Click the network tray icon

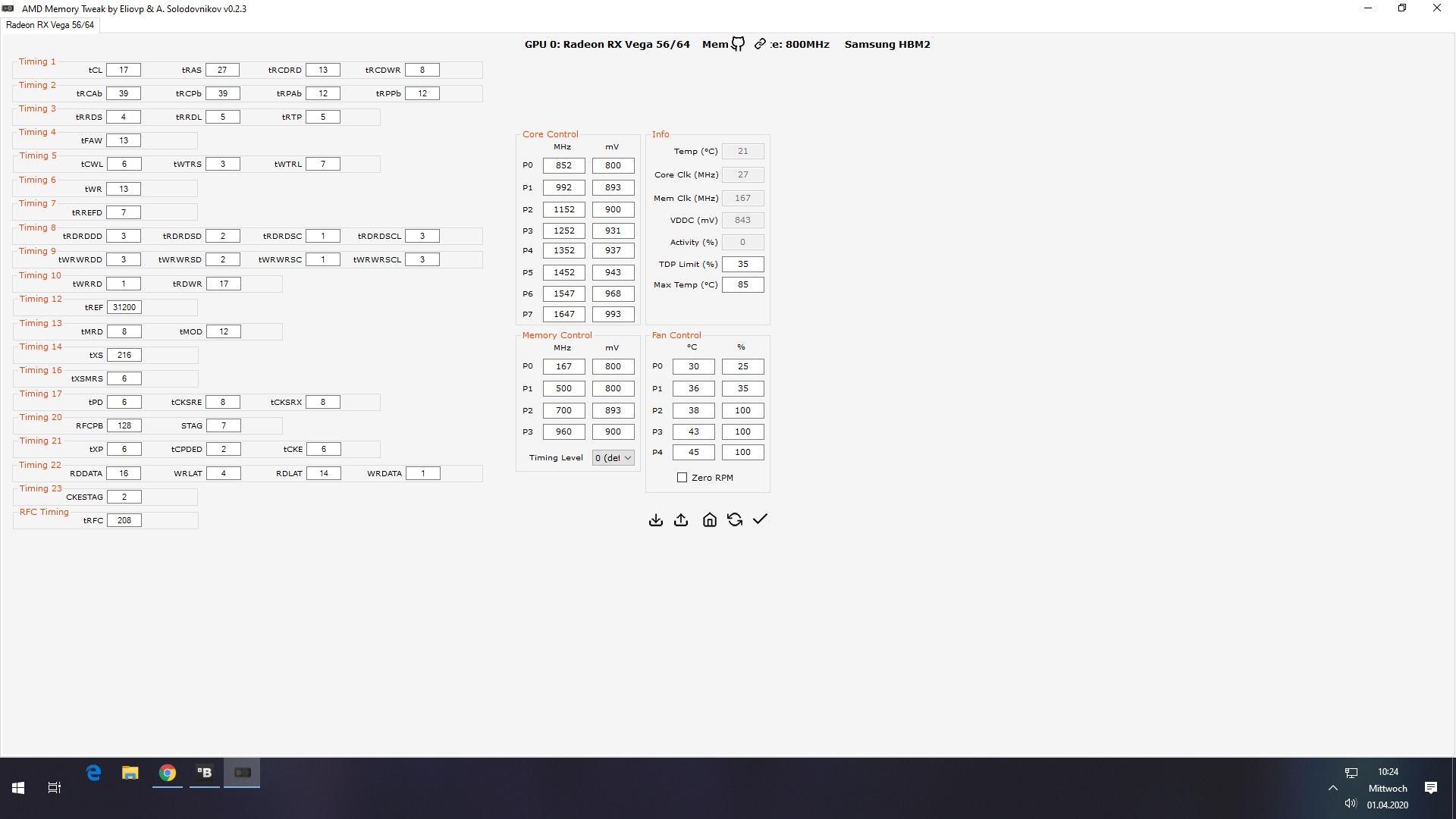point(1351,773)
